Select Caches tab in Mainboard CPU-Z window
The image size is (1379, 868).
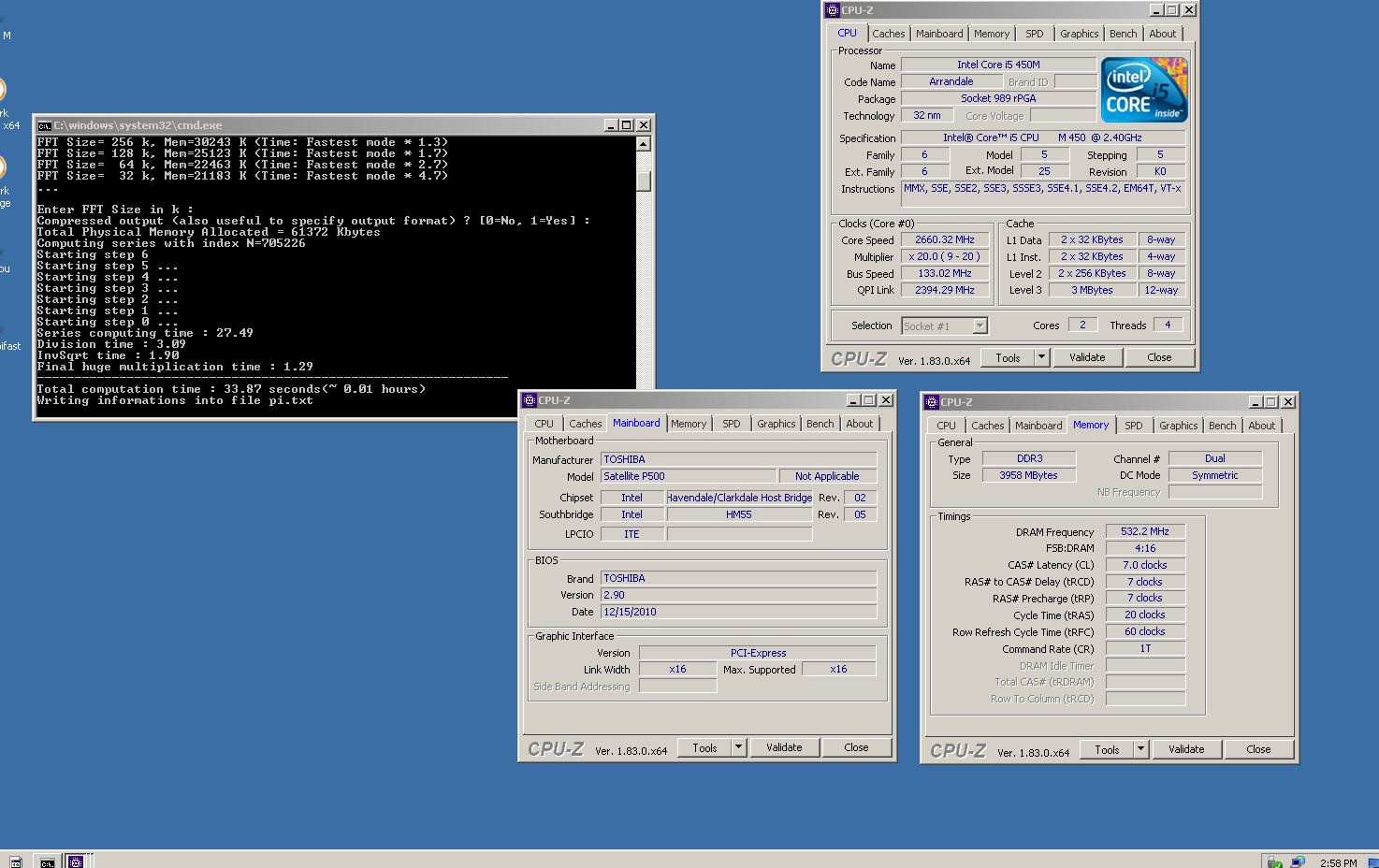coord(586,424)
